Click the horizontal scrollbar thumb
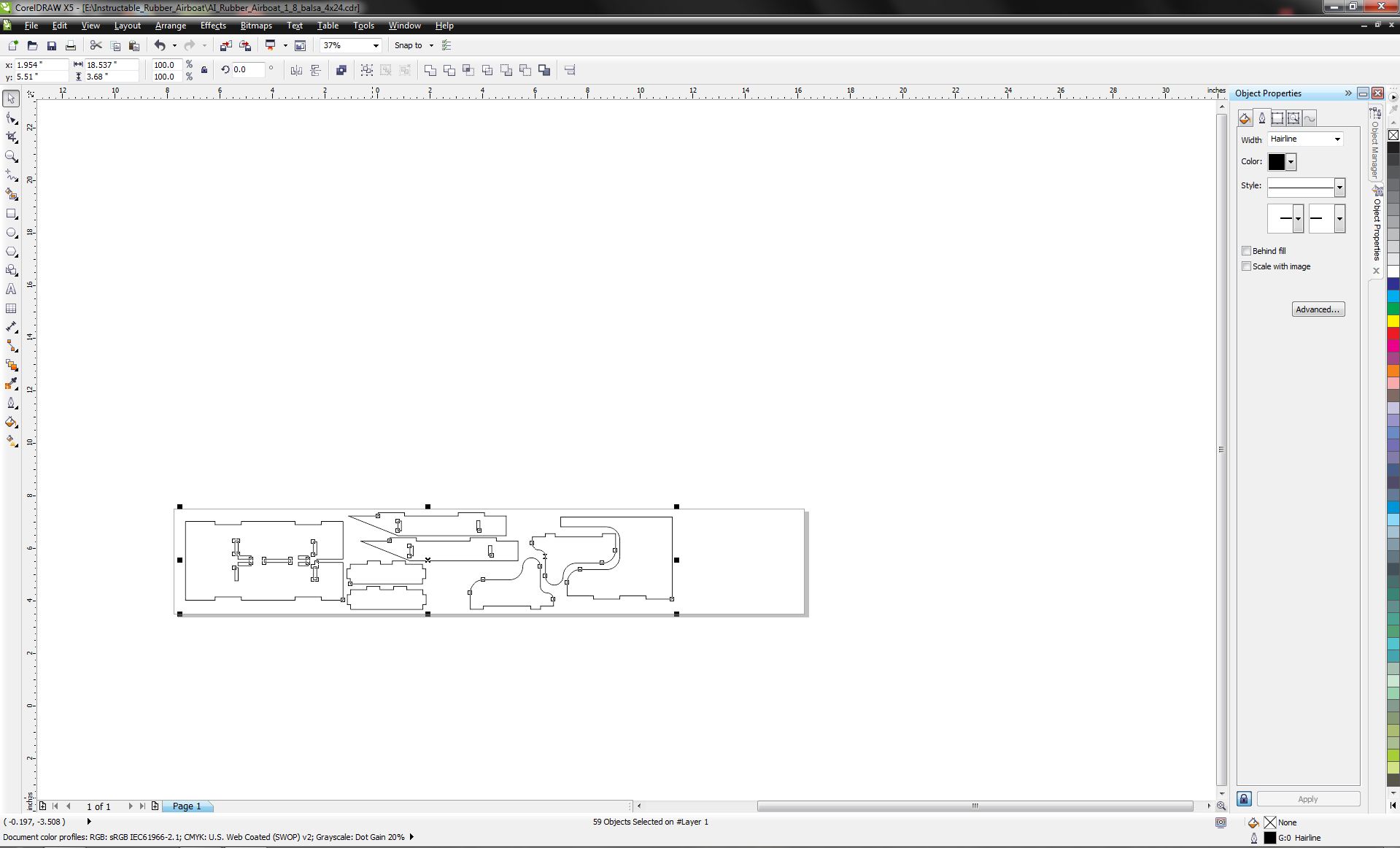 tap(975, 806)
